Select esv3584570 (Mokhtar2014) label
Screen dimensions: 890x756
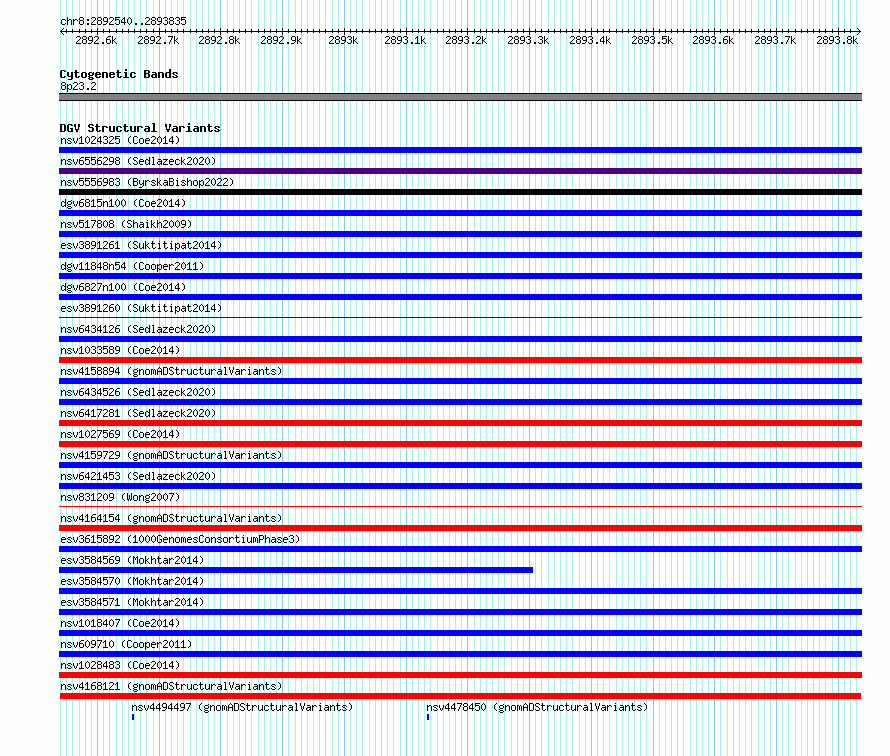tap(132, 581)
